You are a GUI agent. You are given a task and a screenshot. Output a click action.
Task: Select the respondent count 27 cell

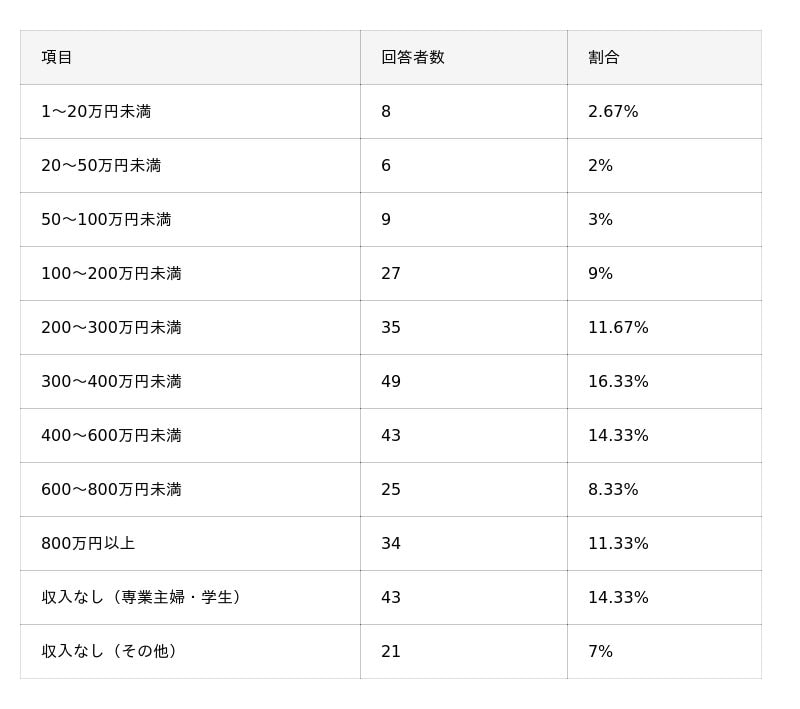[x=391, y=273]
